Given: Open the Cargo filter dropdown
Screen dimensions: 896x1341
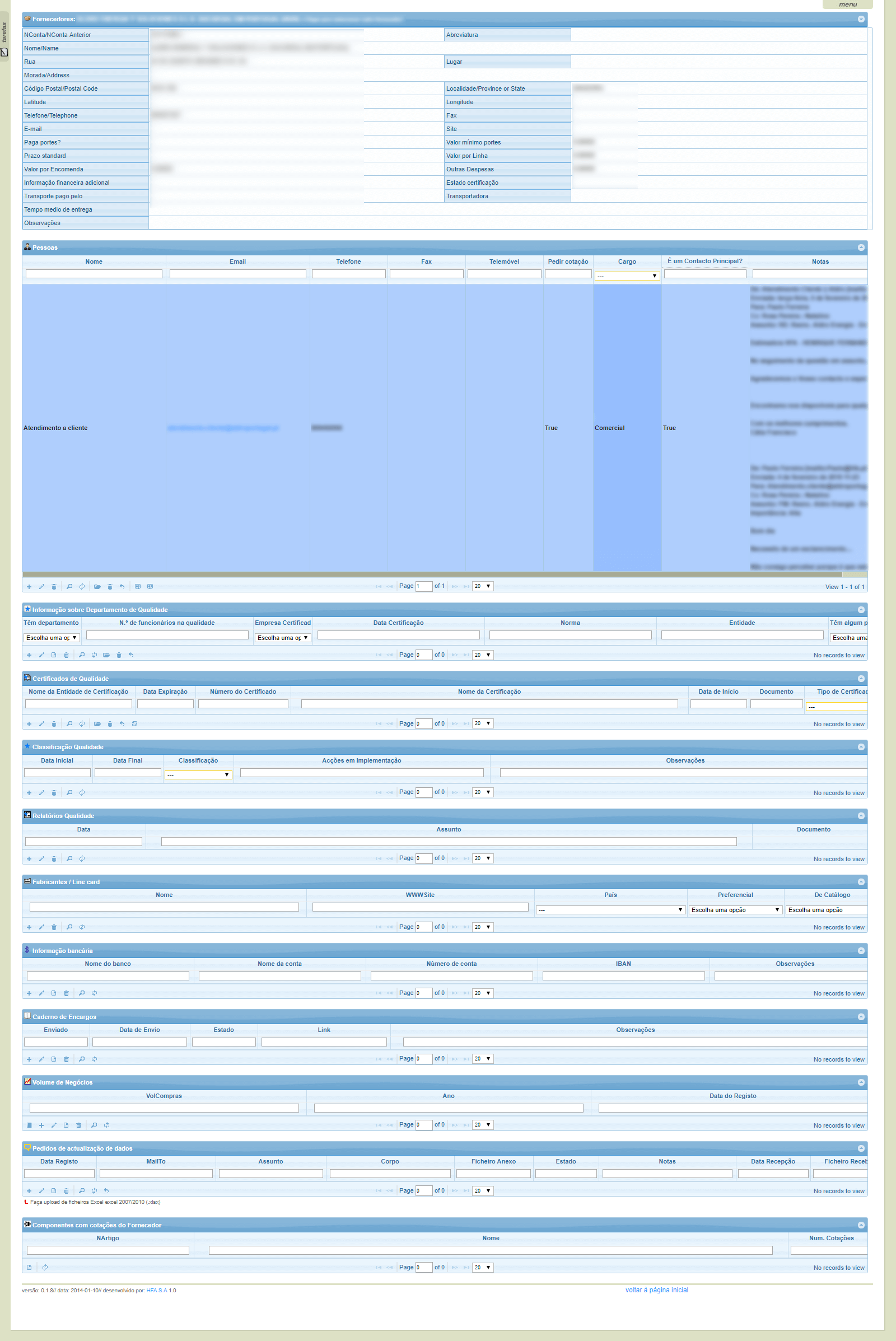Looking at the screenshot, I should tap(627, 276).
